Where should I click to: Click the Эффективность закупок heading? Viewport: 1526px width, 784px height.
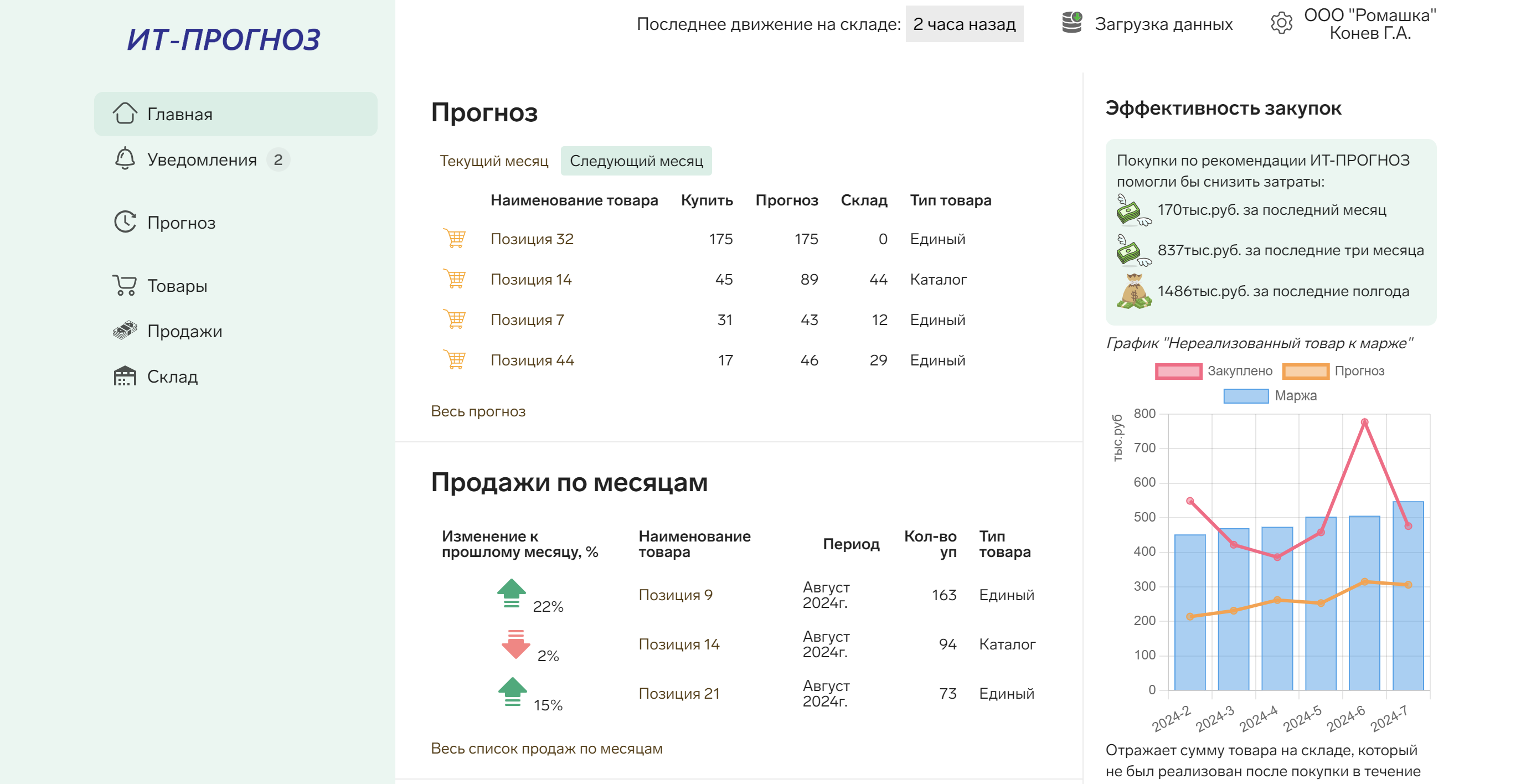coord(1223,108)
